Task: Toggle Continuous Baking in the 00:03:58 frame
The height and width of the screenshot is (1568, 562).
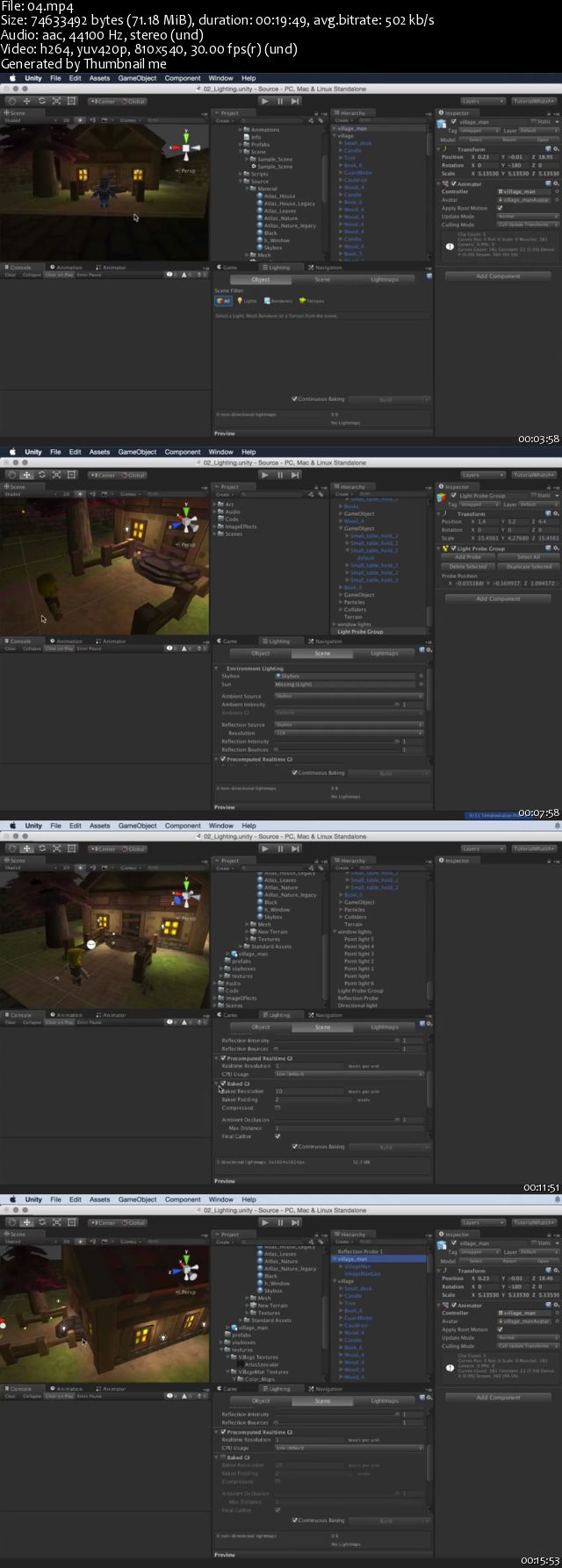Action: tap(294, 399)
